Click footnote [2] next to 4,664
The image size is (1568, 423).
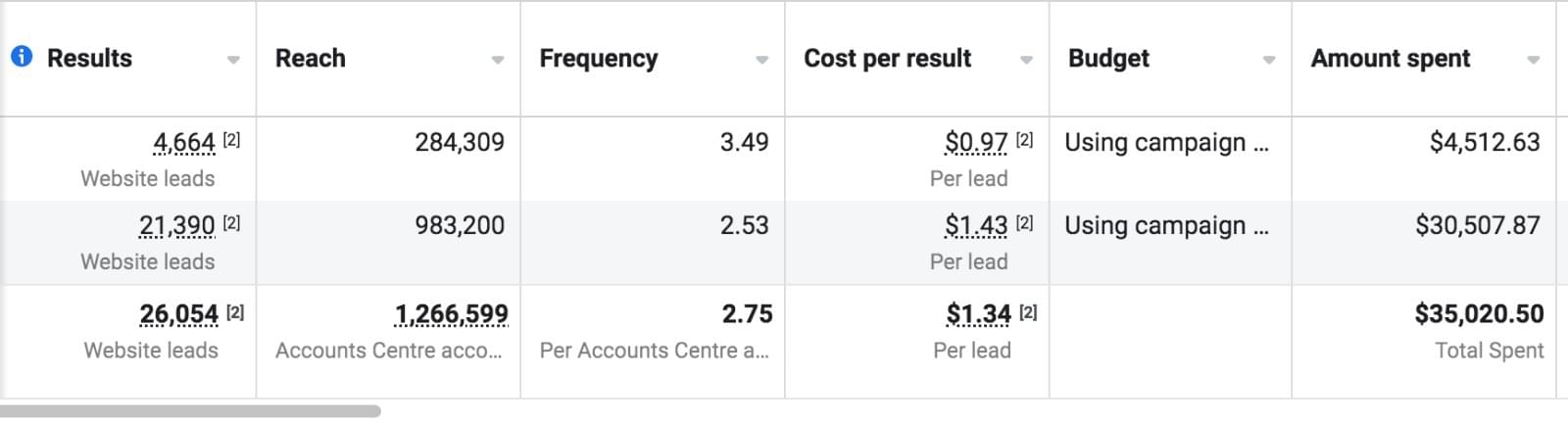click(231, 140)
